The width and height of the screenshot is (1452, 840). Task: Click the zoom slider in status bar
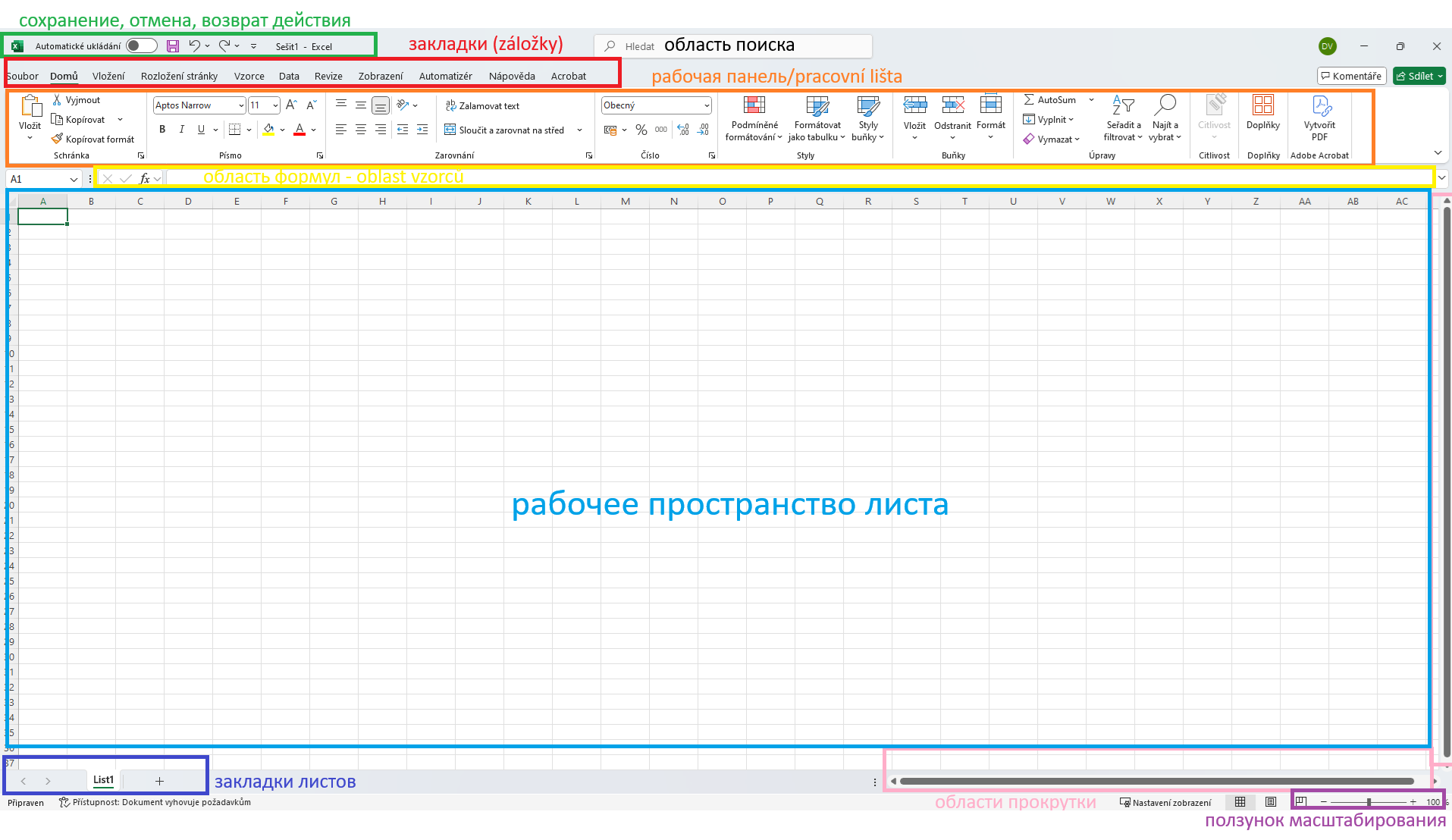point(1368,802)
